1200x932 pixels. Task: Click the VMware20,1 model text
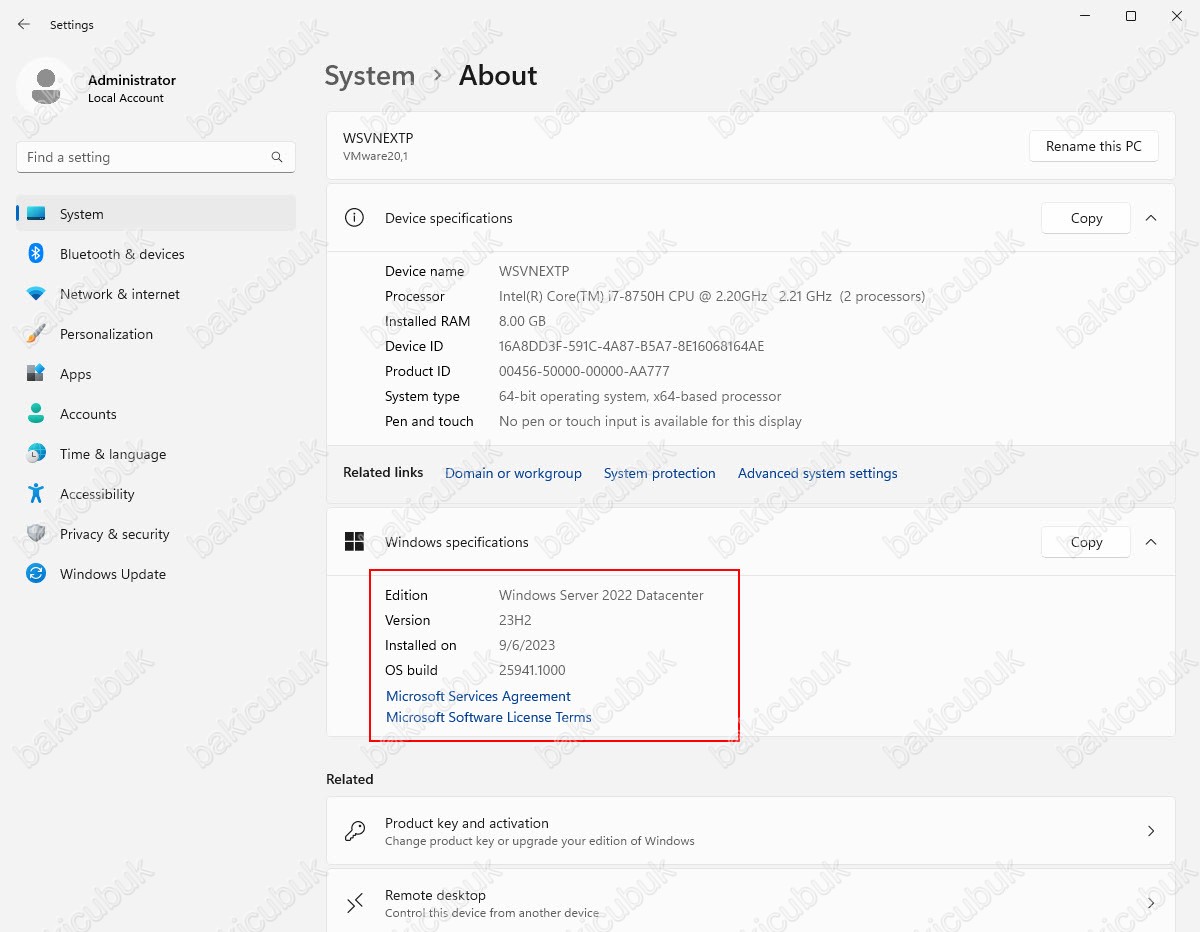tap(375, 157)
